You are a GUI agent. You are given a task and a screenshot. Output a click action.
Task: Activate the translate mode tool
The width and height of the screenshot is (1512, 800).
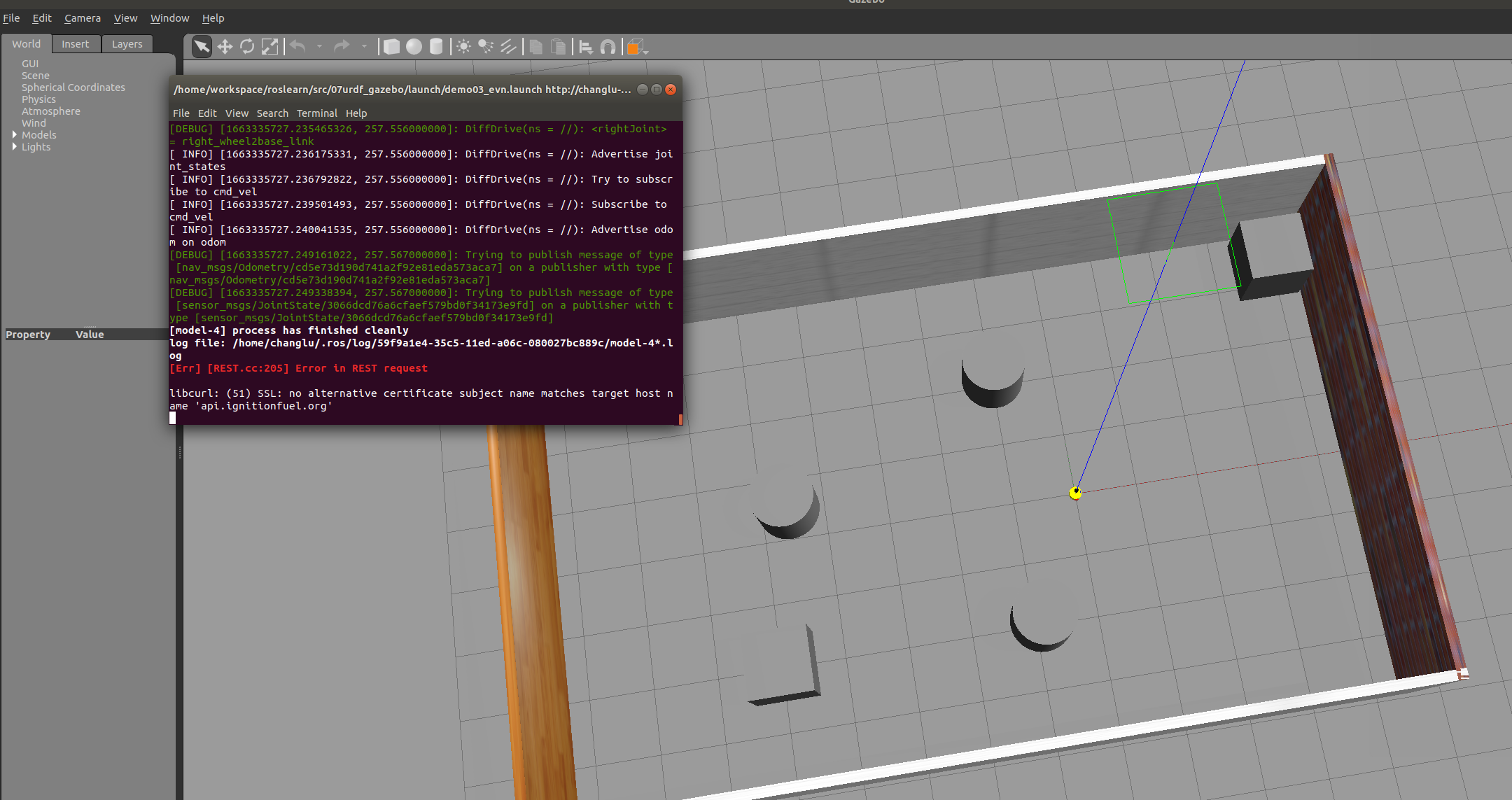pyautogui.click(x=225, y=47)
